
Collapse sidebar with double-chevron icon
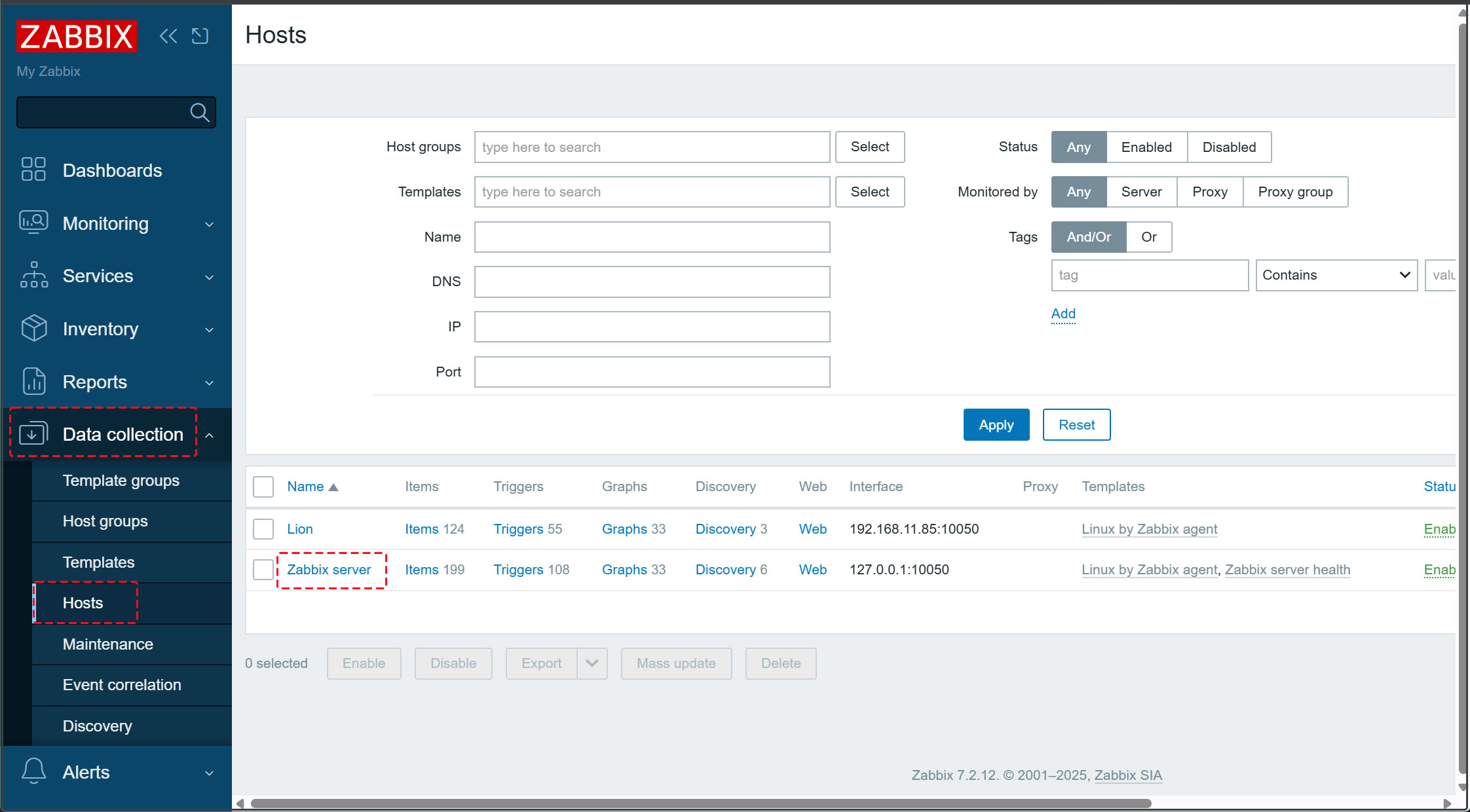168,36
